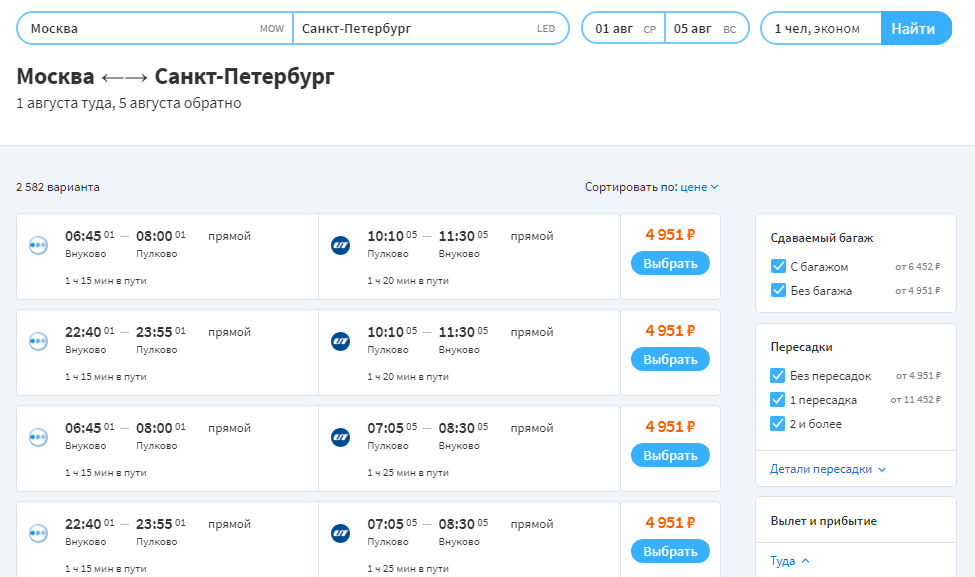This screenshot has height=577, width=975.
Task: Click UTair airline icon in third result
Action: point(341,437)
